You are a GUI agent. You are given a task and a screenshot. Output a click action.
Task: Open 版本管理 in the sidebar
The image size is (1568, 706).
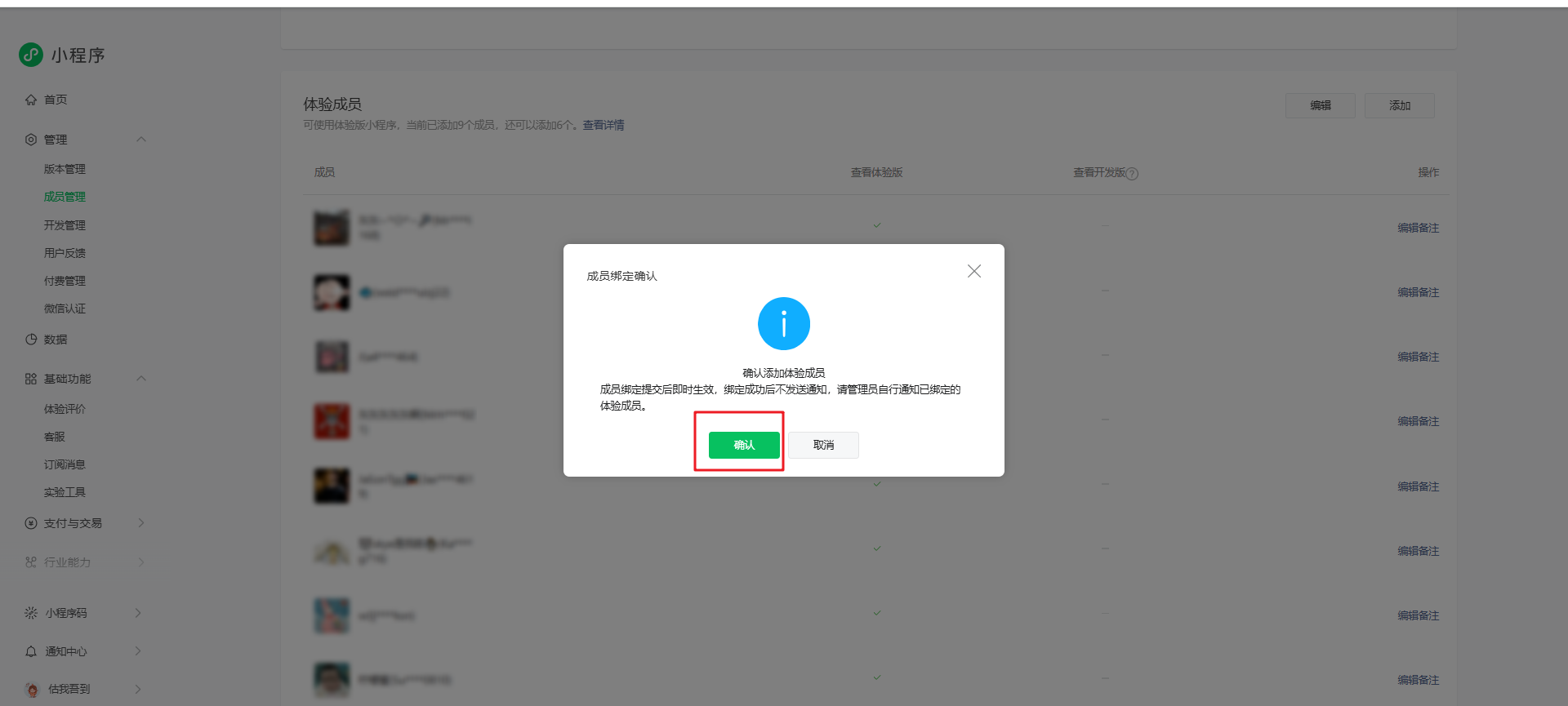[x=65, y=169]
